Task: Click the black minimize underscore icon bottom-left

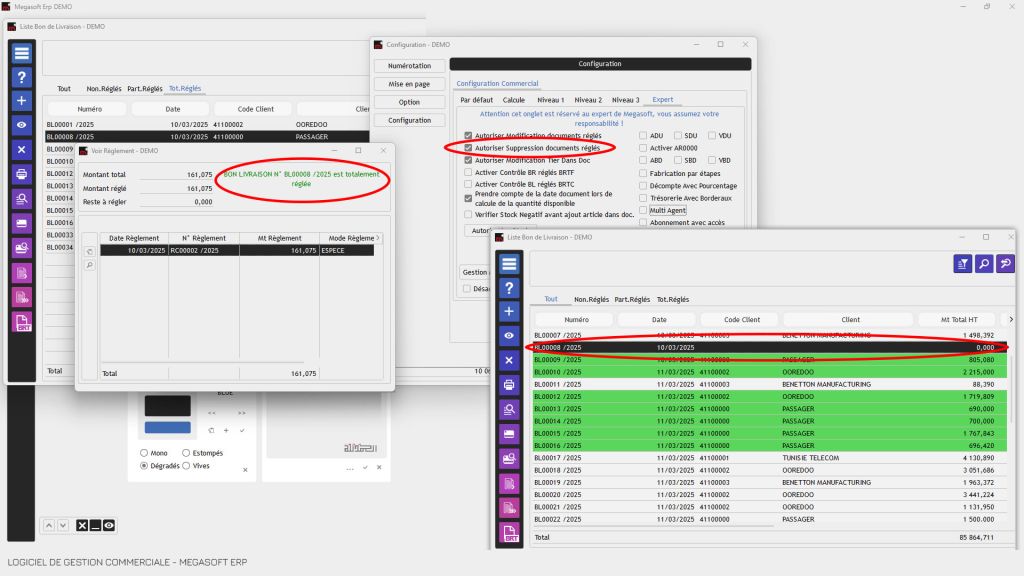Action: (x=95, y=525)
